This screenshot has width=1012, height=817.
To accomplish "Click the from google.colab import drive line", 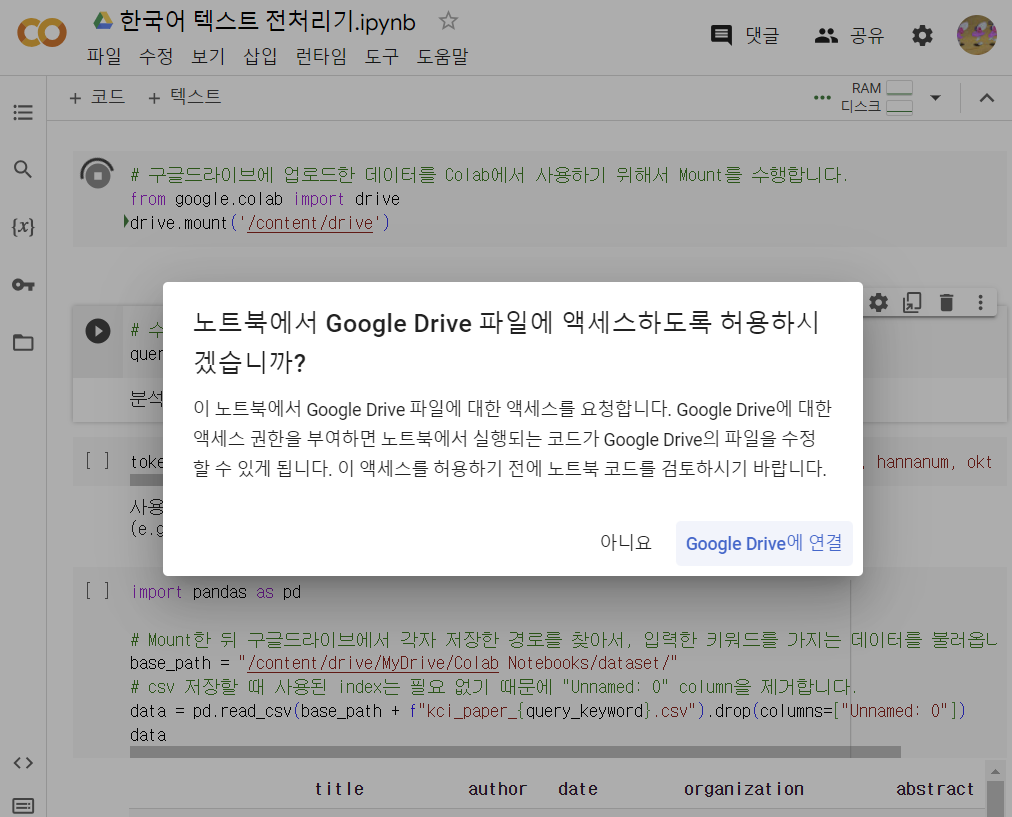I will tap(265, 199).
